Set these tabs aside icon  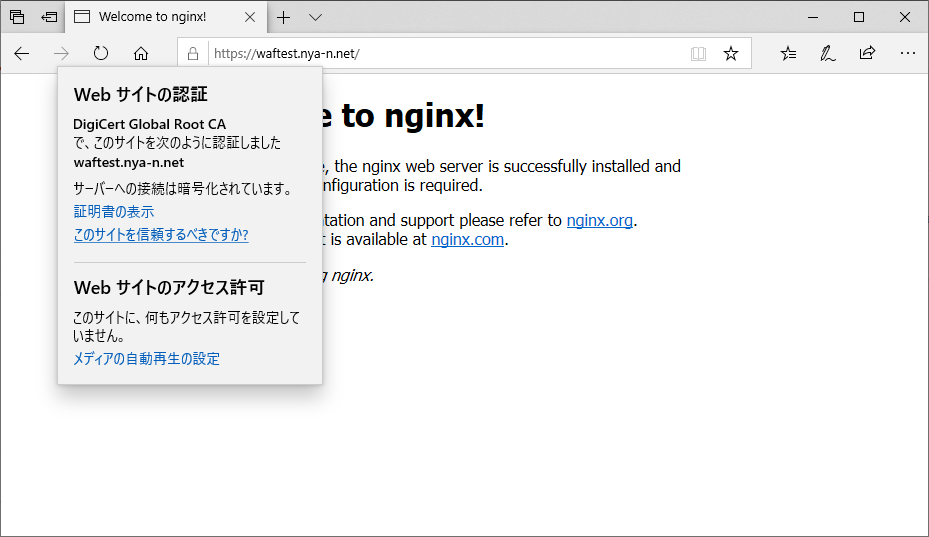coord(49,17)
